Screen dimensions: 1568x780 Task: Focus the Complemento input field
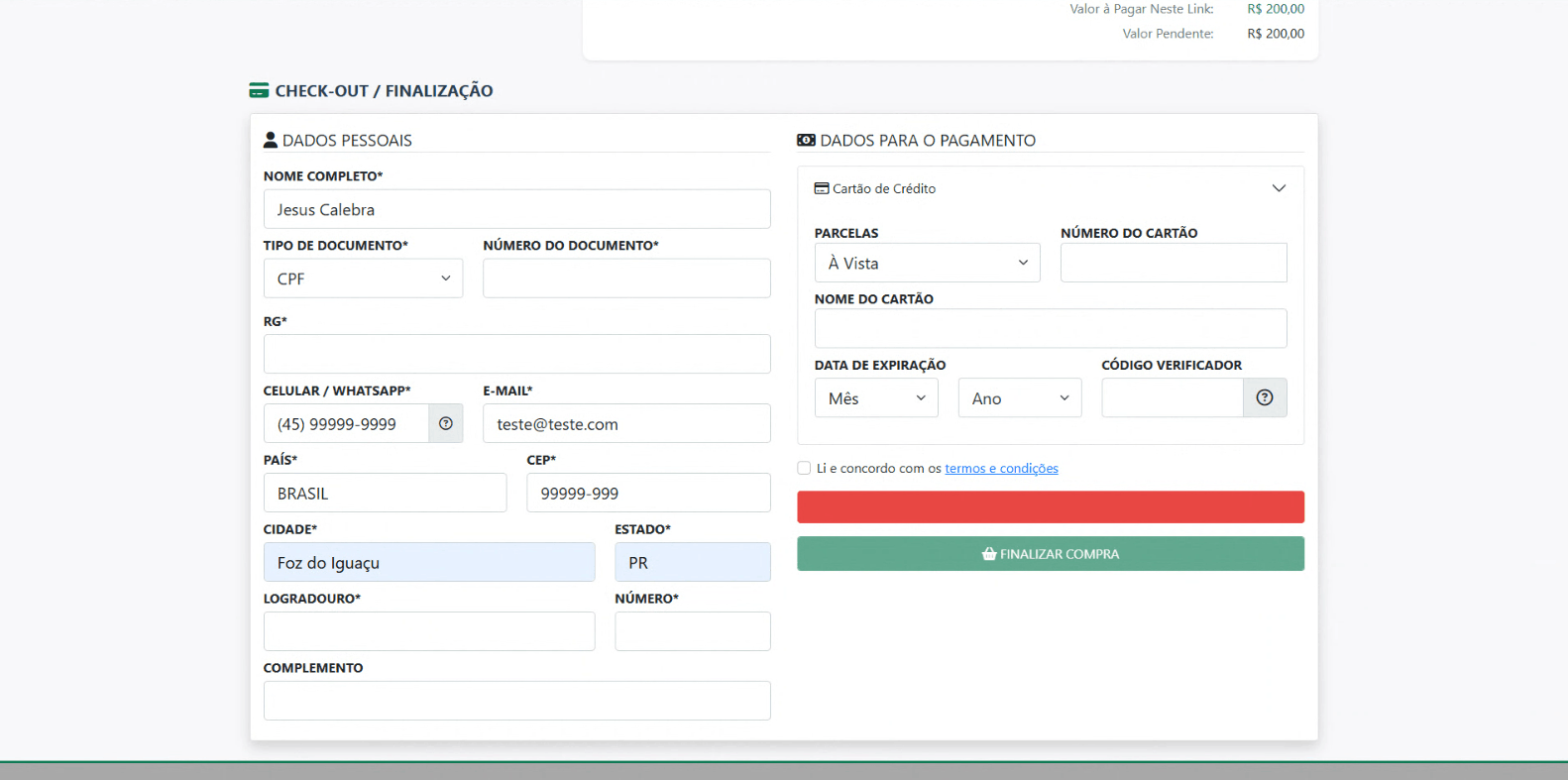pyautogui.click(x=516, y=701)
